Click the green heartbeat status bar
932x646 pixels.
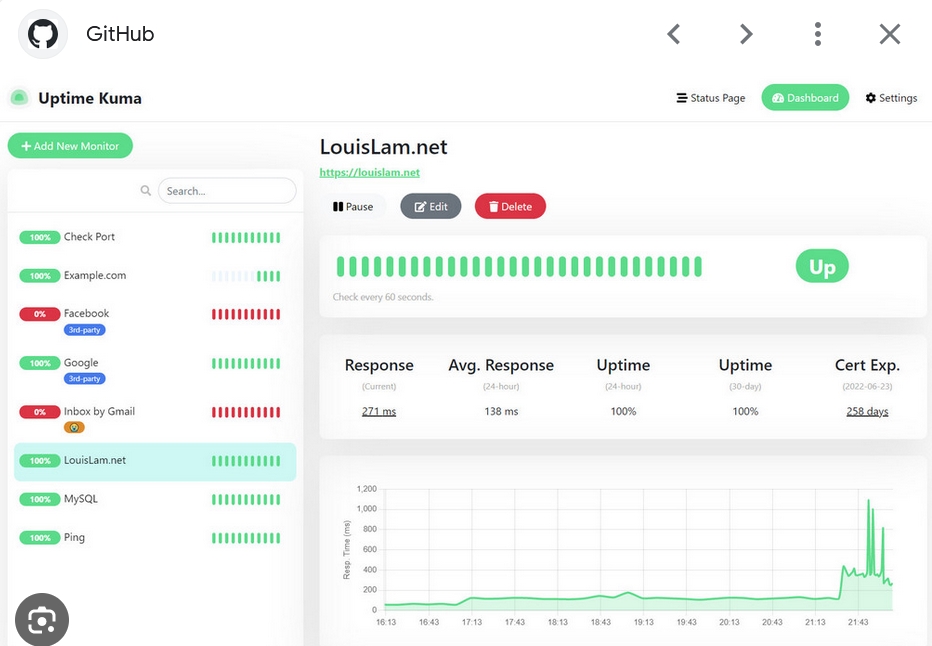point(519,267)
